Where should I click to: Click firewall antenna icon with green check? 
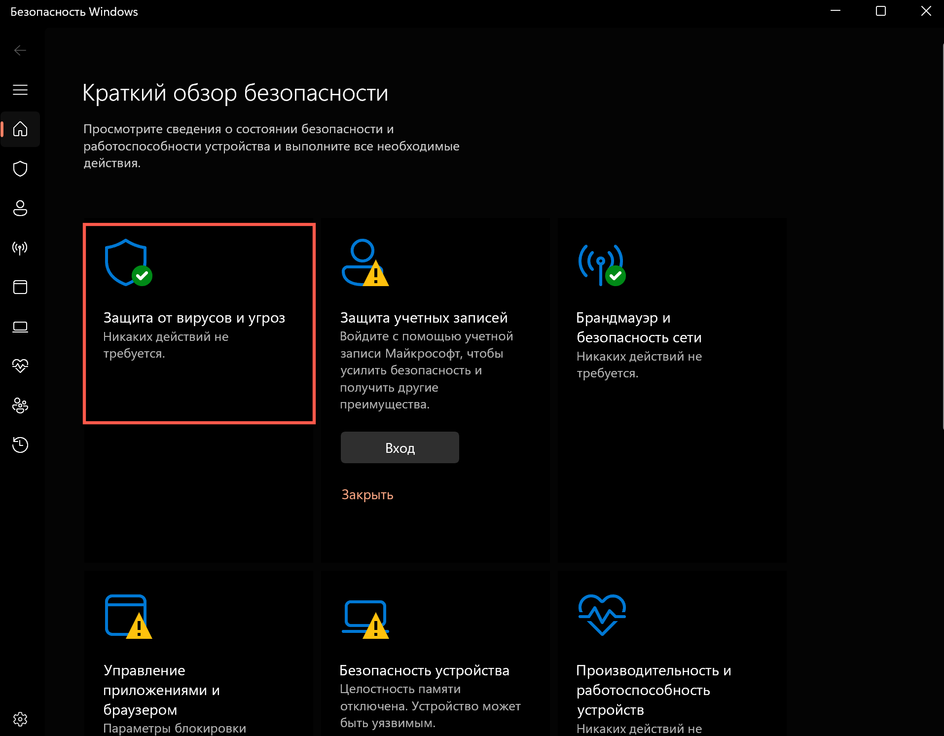[x=601, y=264]
